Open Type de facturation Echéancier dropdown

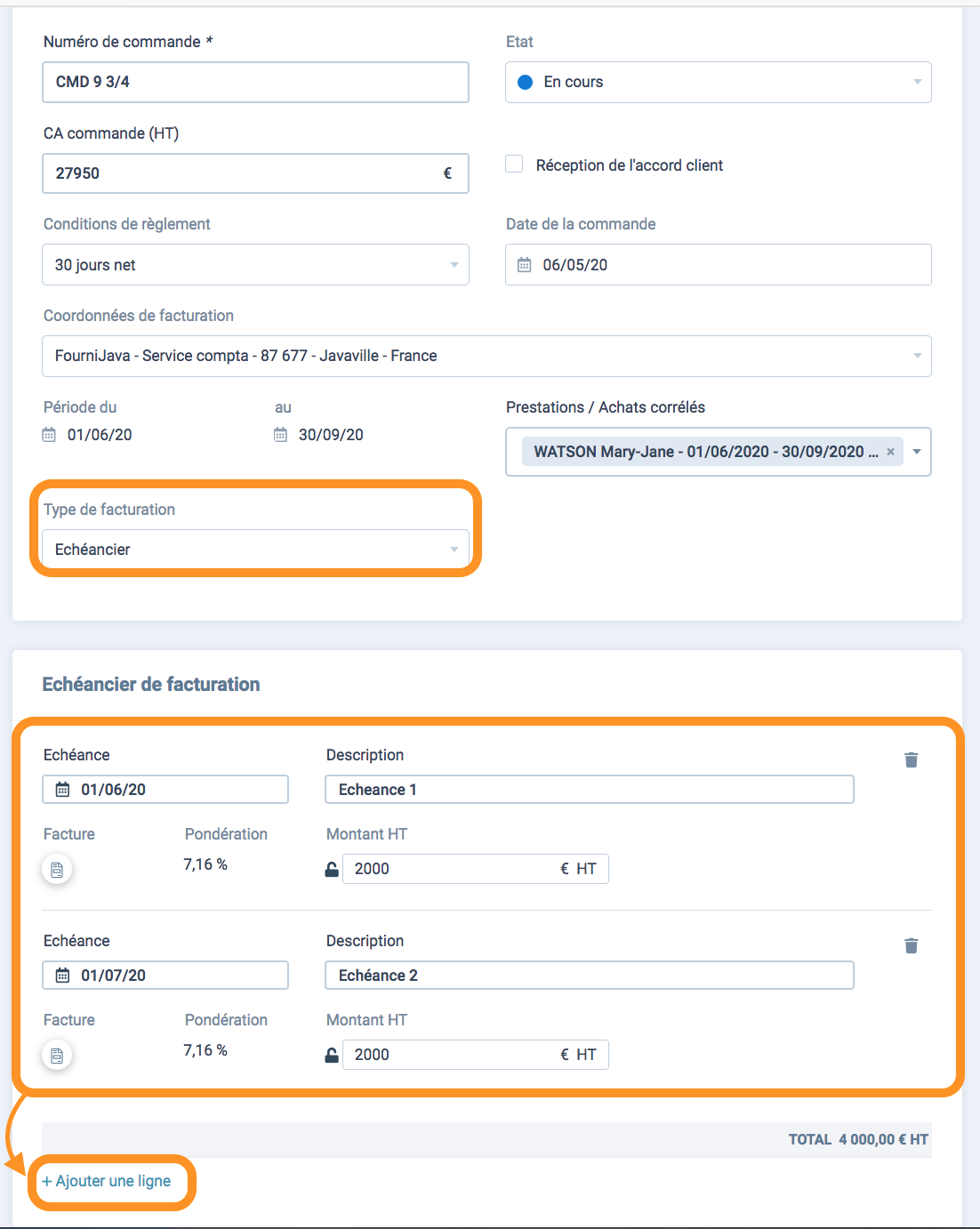coord(255,550)
